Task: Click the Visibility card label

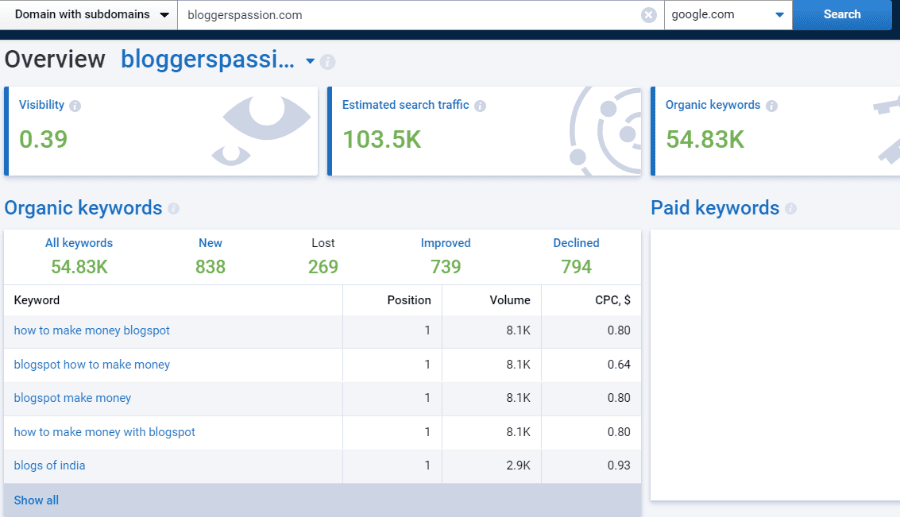Action: pyautogui.click(x=41, y=105)
